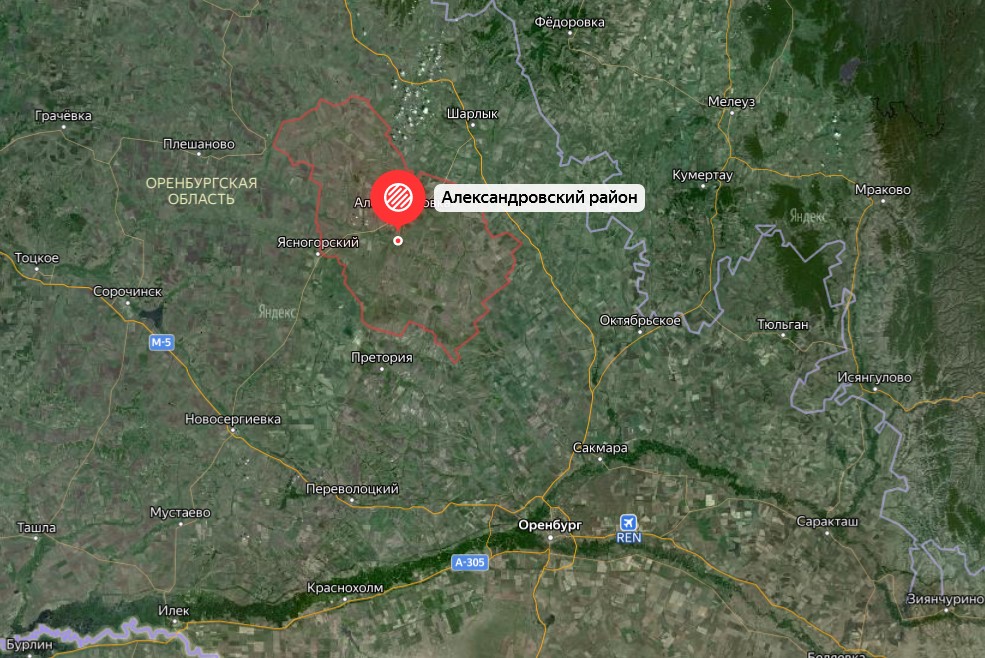
Task: Click the Кумертау city label
Action: [x=702, y=175]
